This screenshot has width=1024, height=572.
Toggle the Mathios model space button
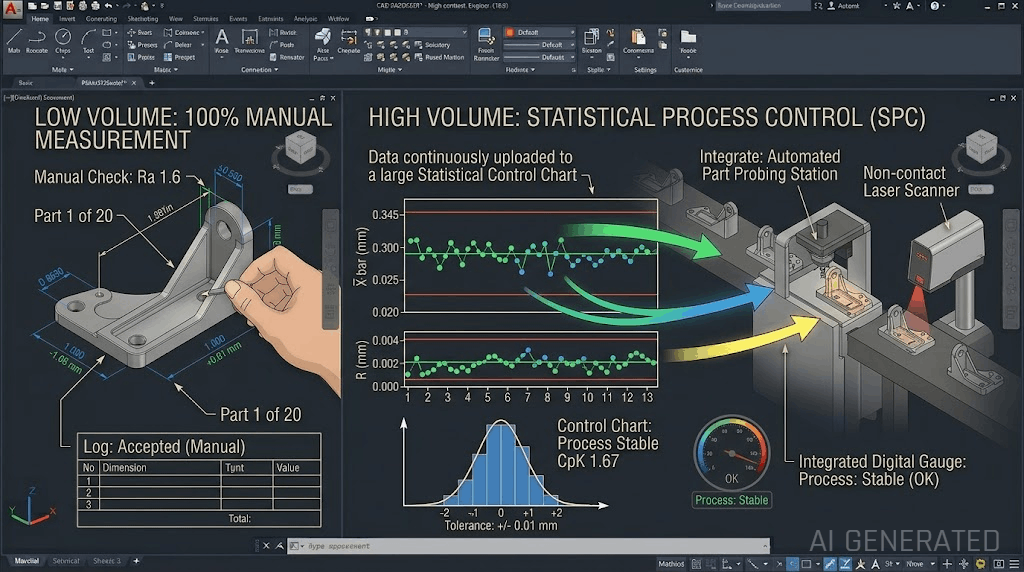pyautogui.click(x=671, y=564)
